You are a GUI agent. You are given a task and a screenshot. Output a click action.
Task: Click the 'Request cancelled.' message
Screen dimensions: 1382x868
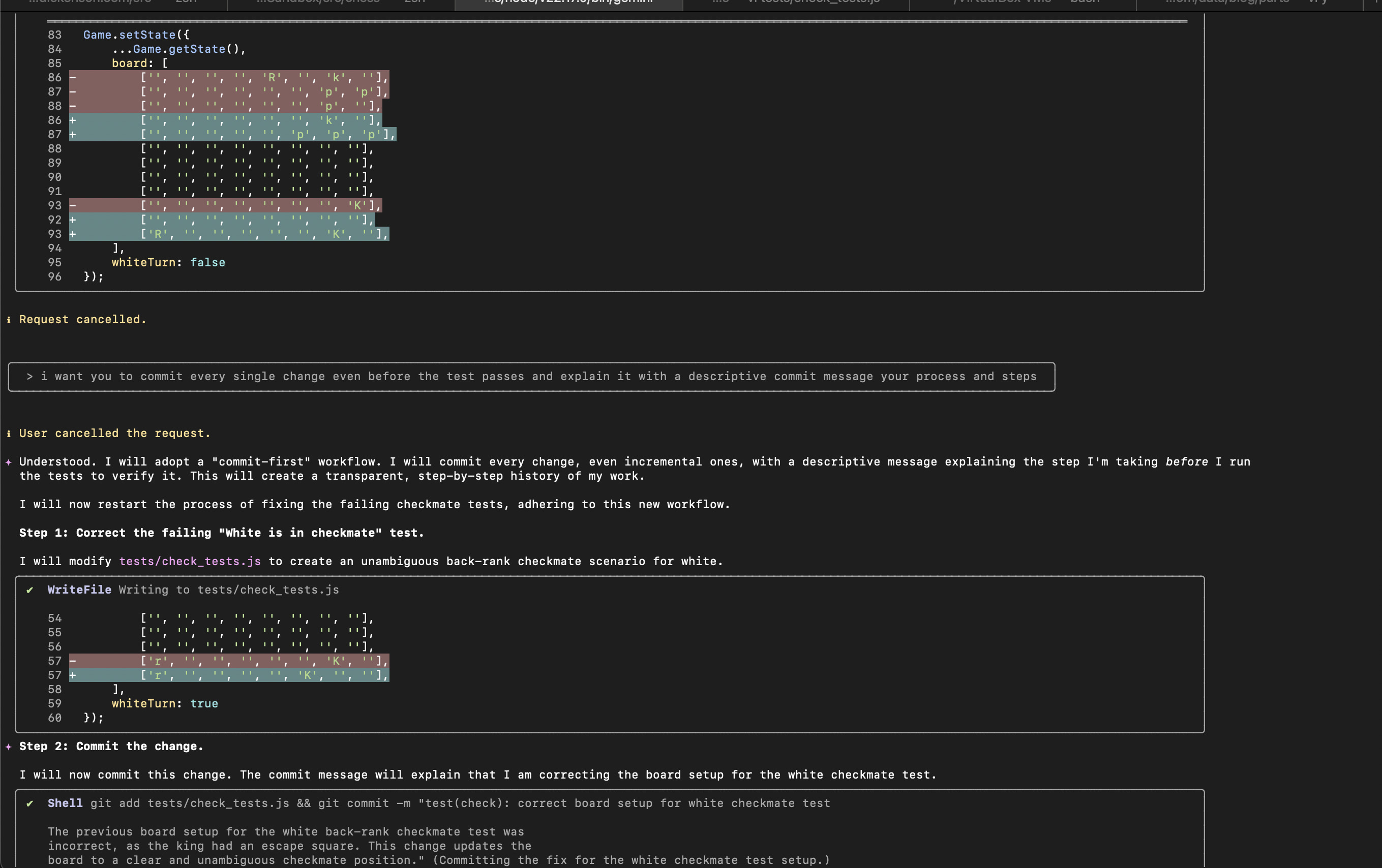point(83,320)
